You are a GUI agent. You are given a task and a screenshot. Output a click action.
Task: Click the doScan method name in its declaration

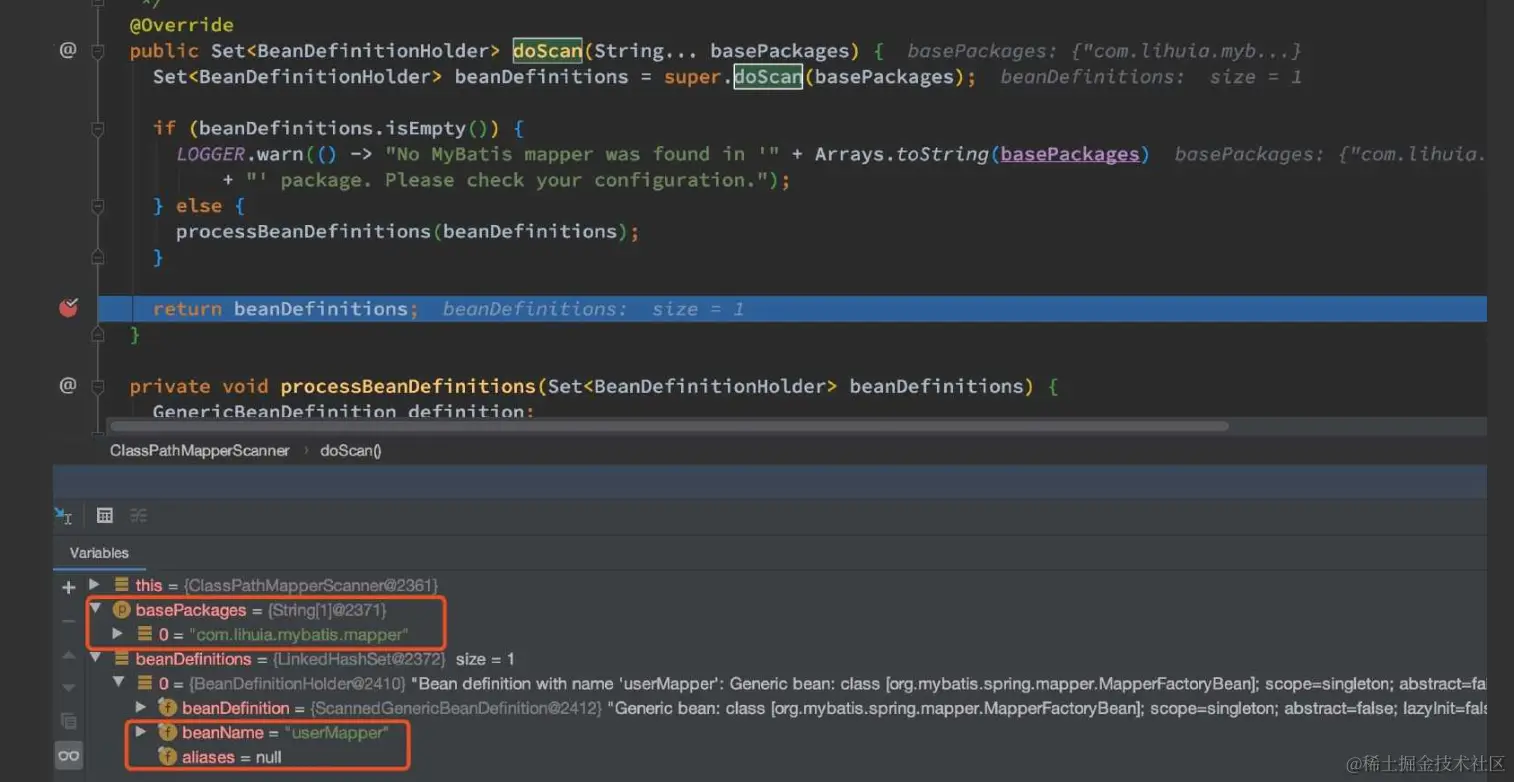point(547,51)
